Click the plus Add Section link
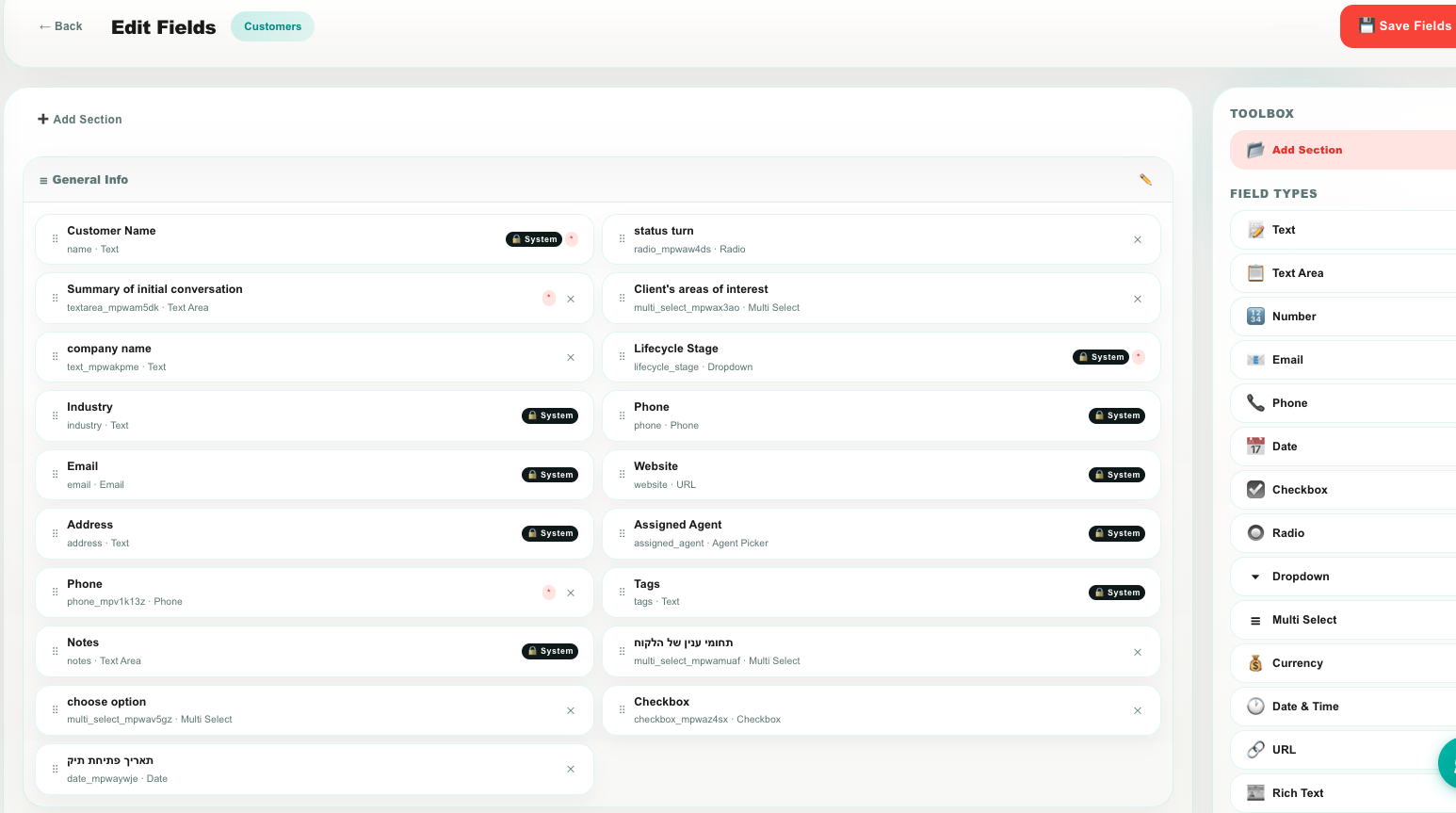This screenshot has width=1456, height=813. (80, 120)
